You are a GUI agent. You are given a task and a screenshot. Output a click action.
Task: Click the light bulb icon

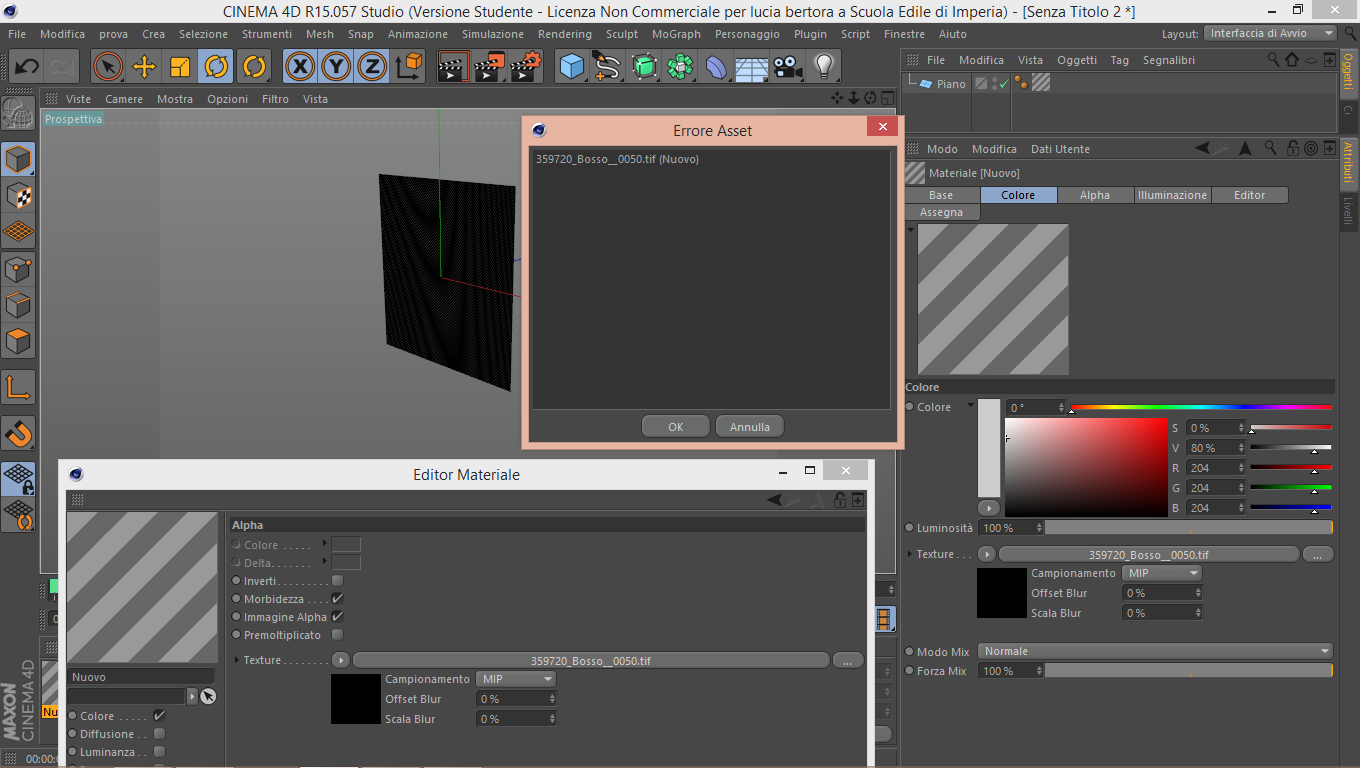[x=823, y=67]
